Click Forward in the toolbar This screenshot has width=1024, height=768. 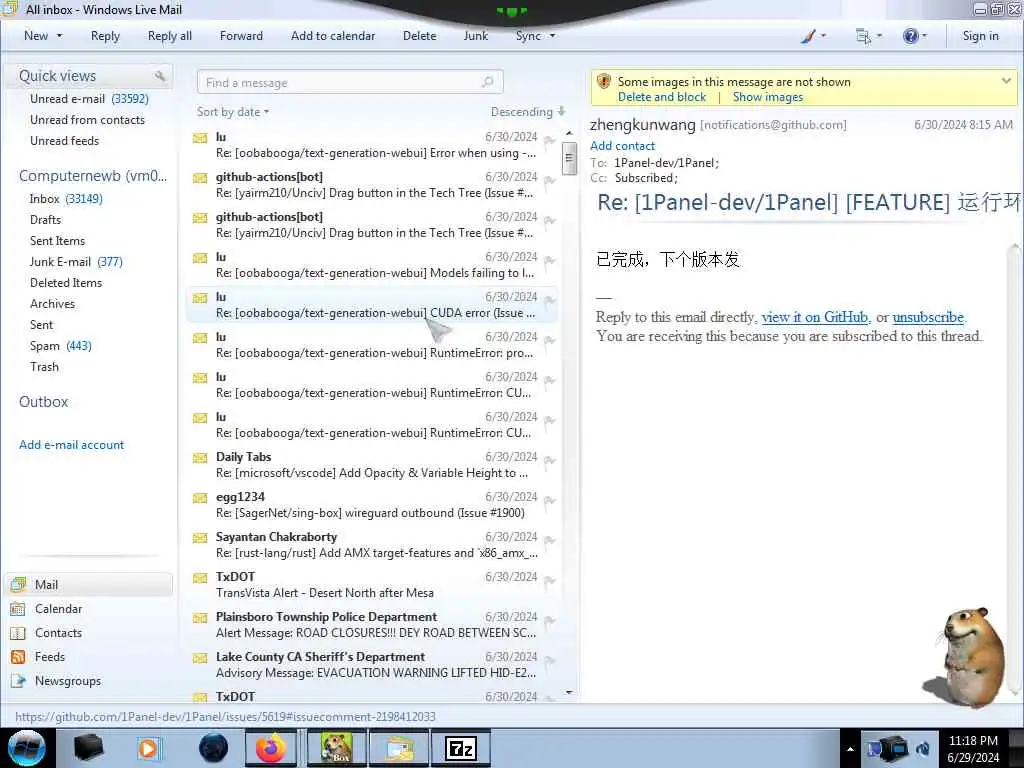pyautogui.click(x=241, y=36)
